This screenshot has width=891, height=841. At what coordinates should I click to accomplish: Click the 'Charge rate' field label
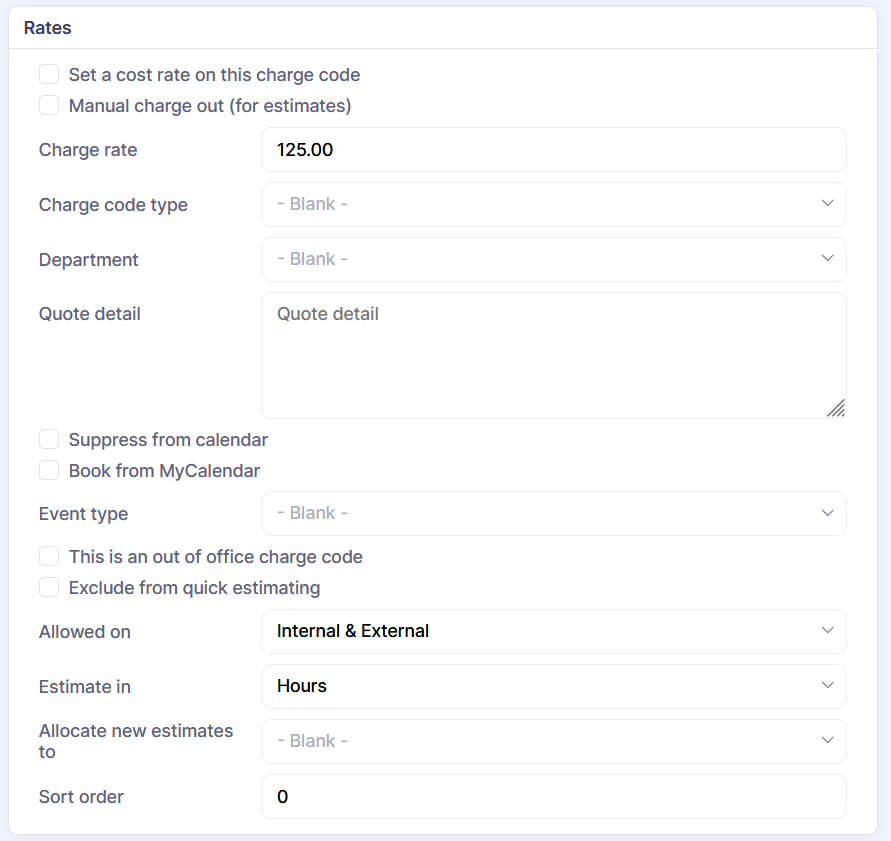pos(88,150)
